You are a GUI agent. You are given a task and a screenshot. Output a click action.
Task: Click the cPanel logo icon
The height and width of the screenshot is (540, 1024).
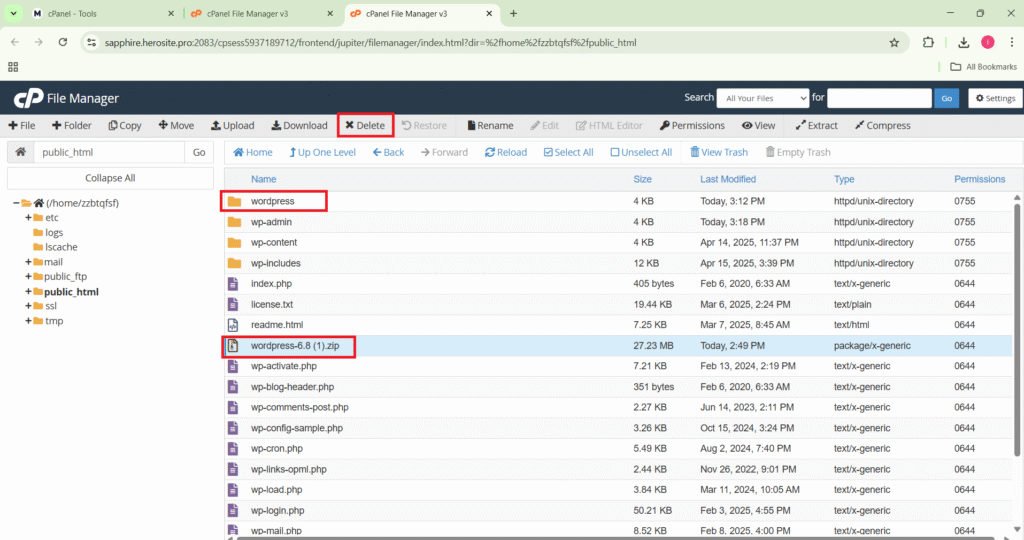[x=29, y=98]
